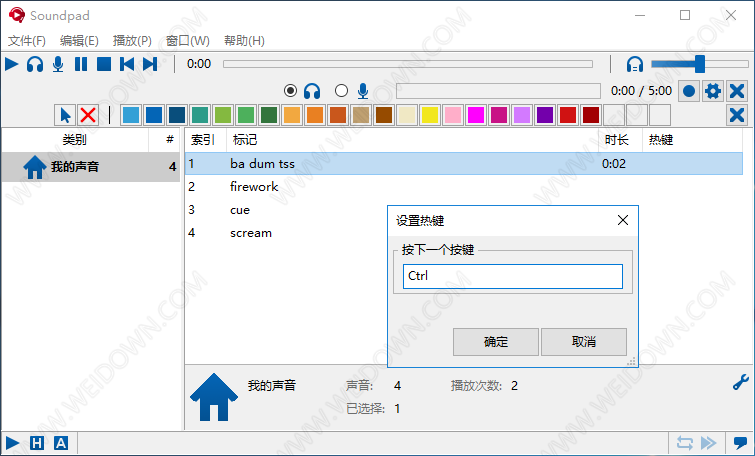
Task: Pick the yellow color swatch
Action: (x=430, y=115)
